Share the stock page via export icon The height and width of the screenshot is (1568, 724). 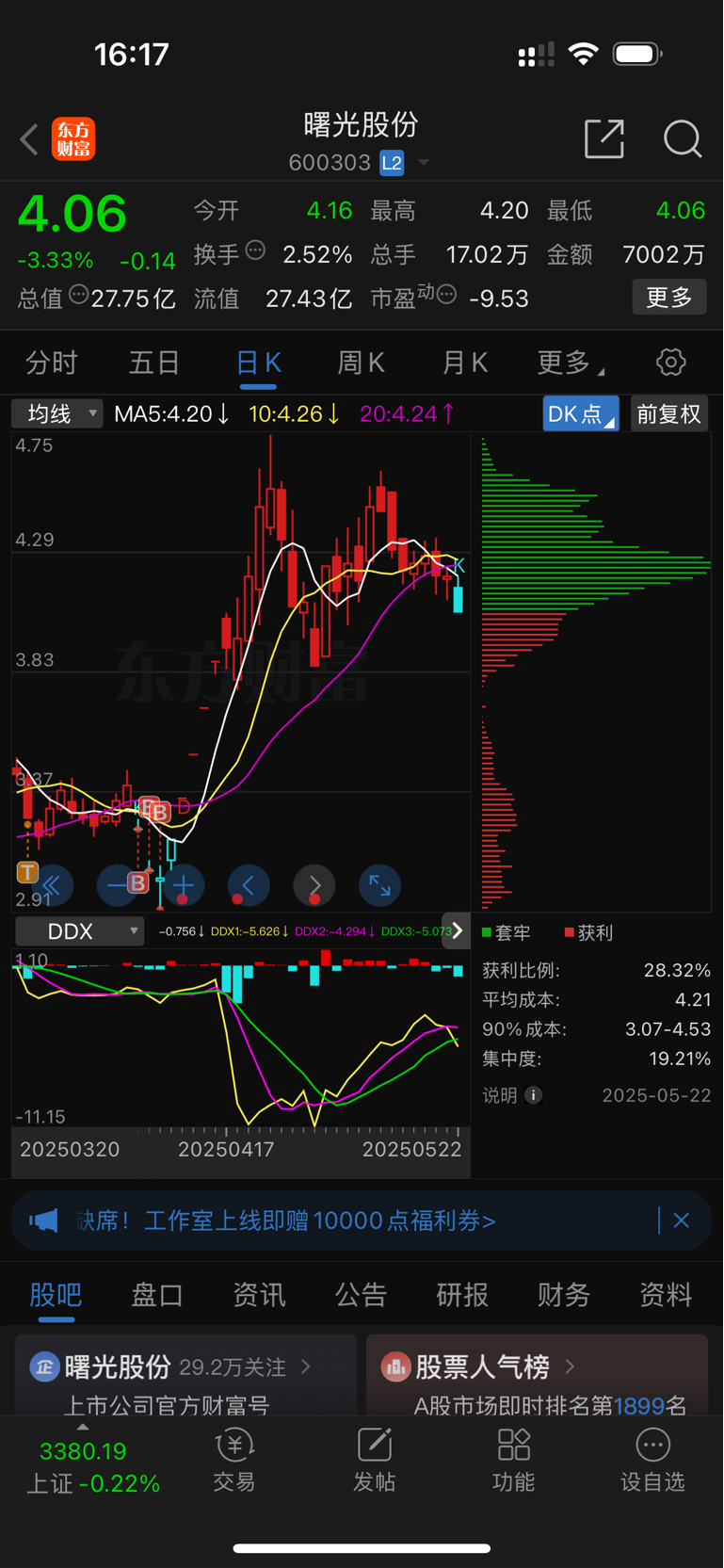tap(604, 138)
